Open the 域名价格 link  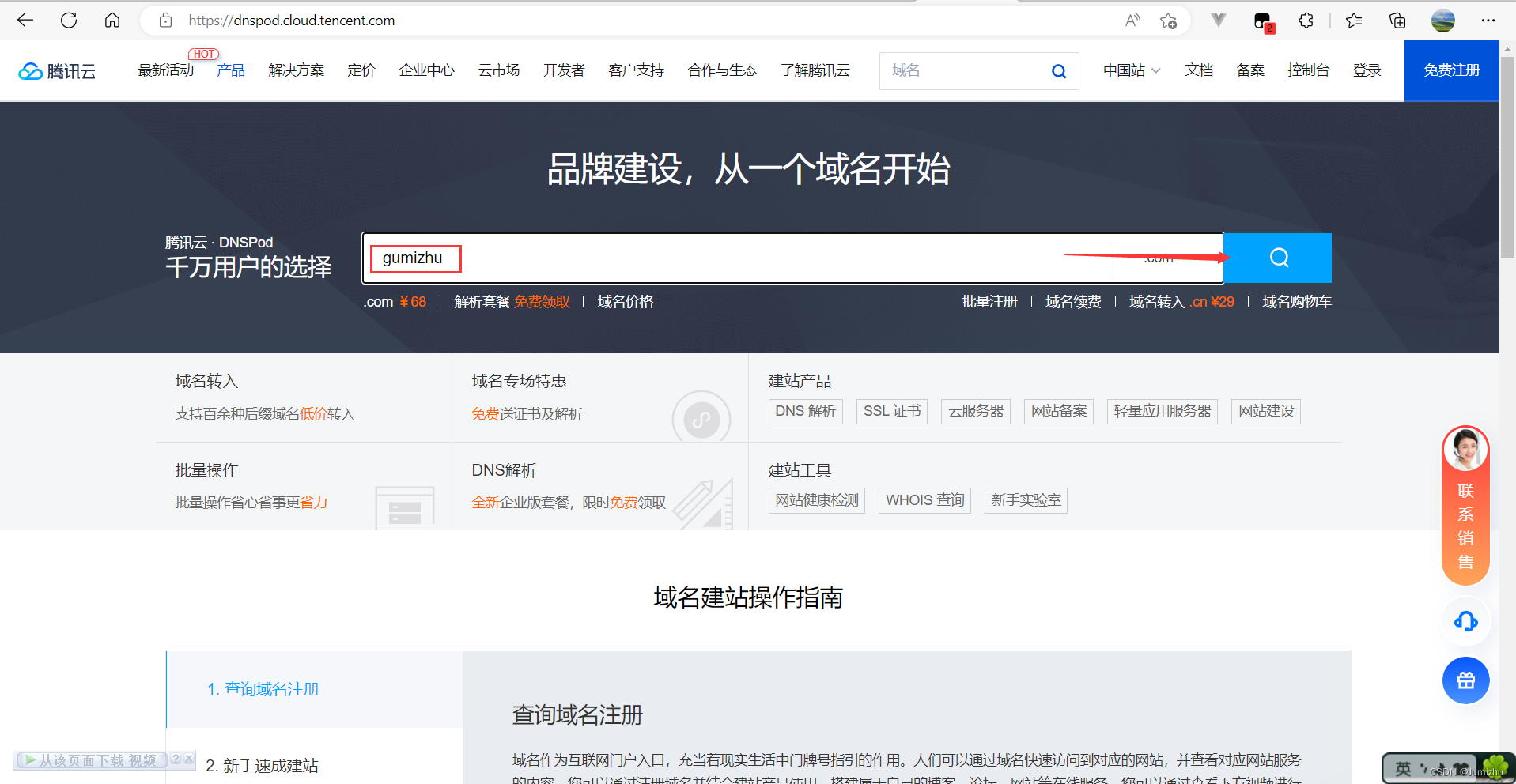(x=626, y=302)
